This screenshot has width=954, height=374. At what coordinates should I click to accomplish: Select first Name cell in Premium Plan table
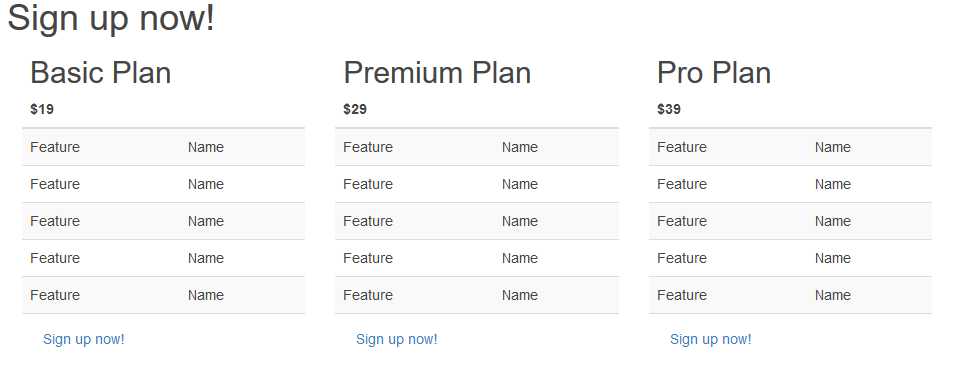pyautogui.click(x=520, y=147)
